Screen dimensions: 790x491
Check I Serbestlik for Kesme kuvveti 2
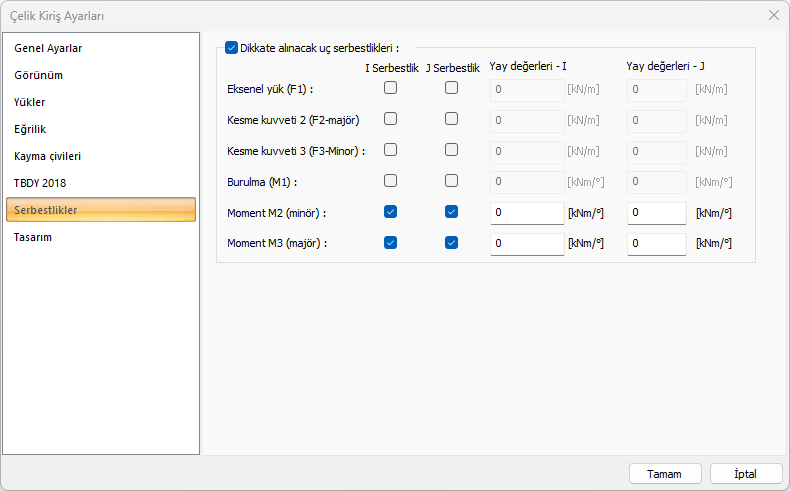[391, 119]
